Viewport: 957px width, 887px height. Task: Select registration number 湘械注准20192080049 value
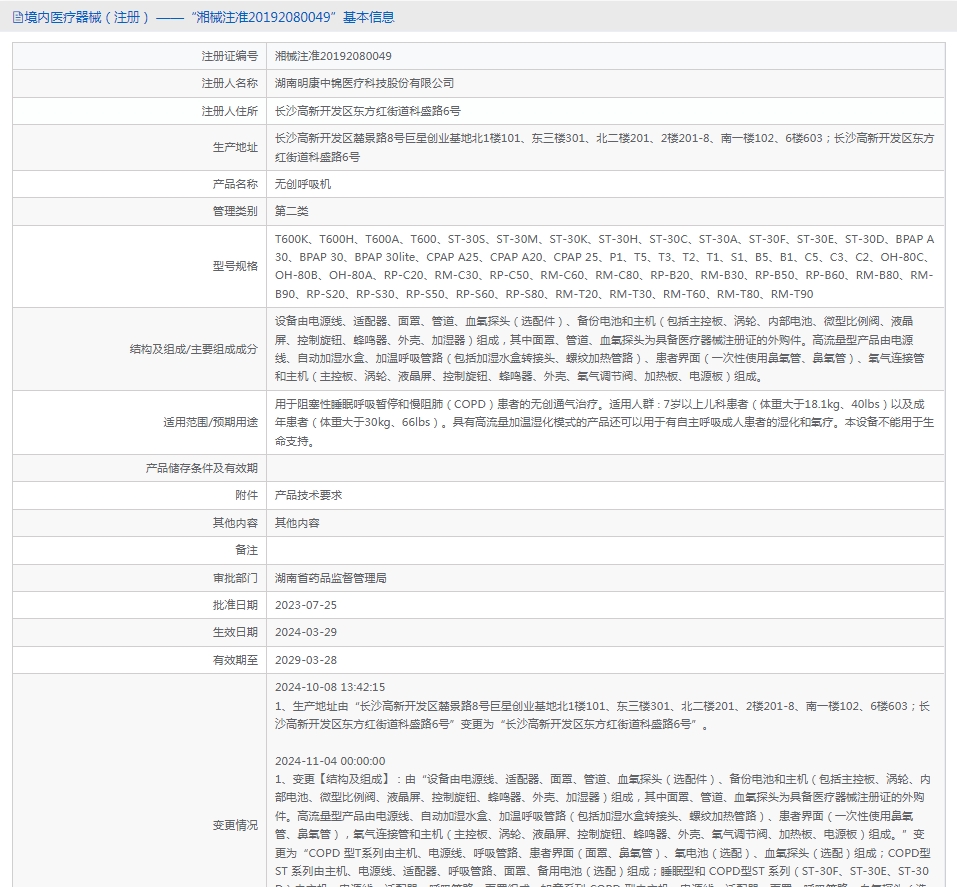click(x=333, y=56)
